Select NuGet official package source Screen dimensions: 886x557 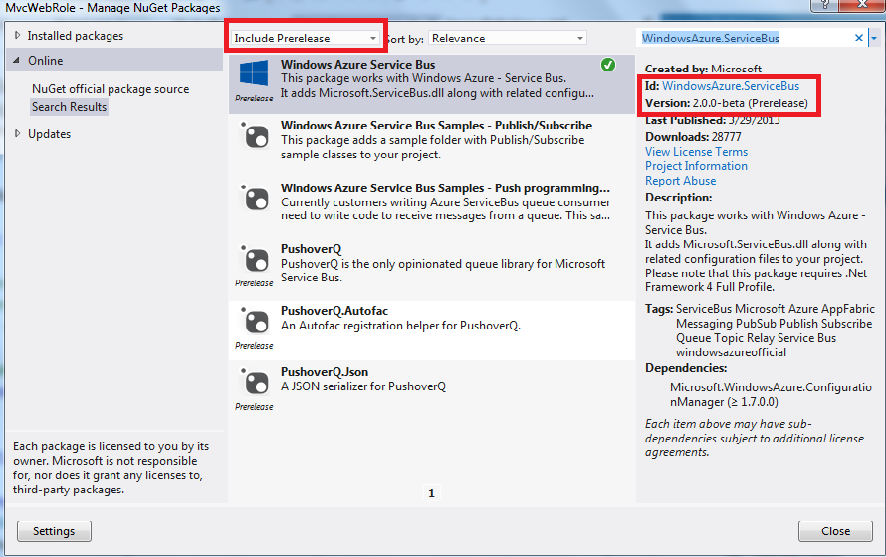tap(111, 89)
